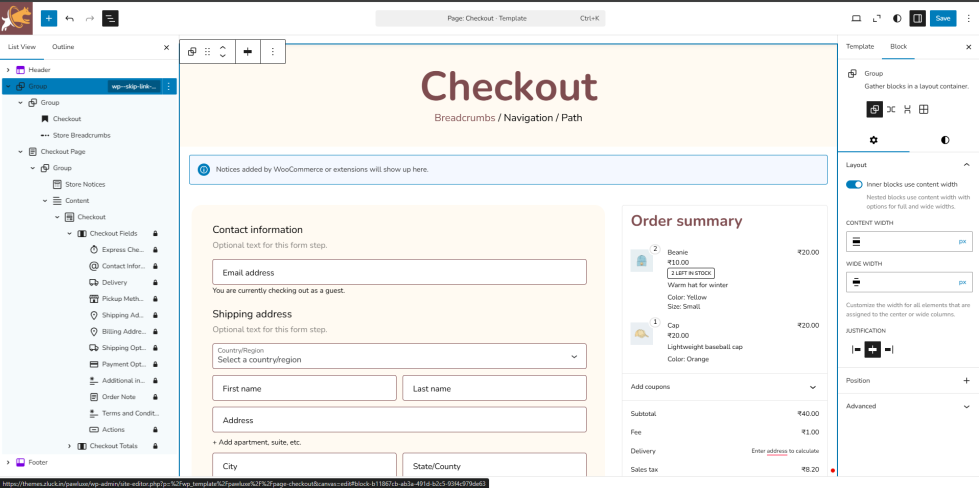Justify items center

coord(873,349)
